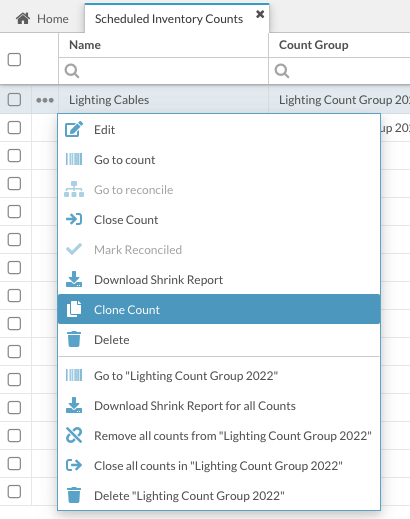Image resolution: width=410 pixels, height=519 pixels.
Task: Focus the Name filter input field
Action: (x=163, y=71)
